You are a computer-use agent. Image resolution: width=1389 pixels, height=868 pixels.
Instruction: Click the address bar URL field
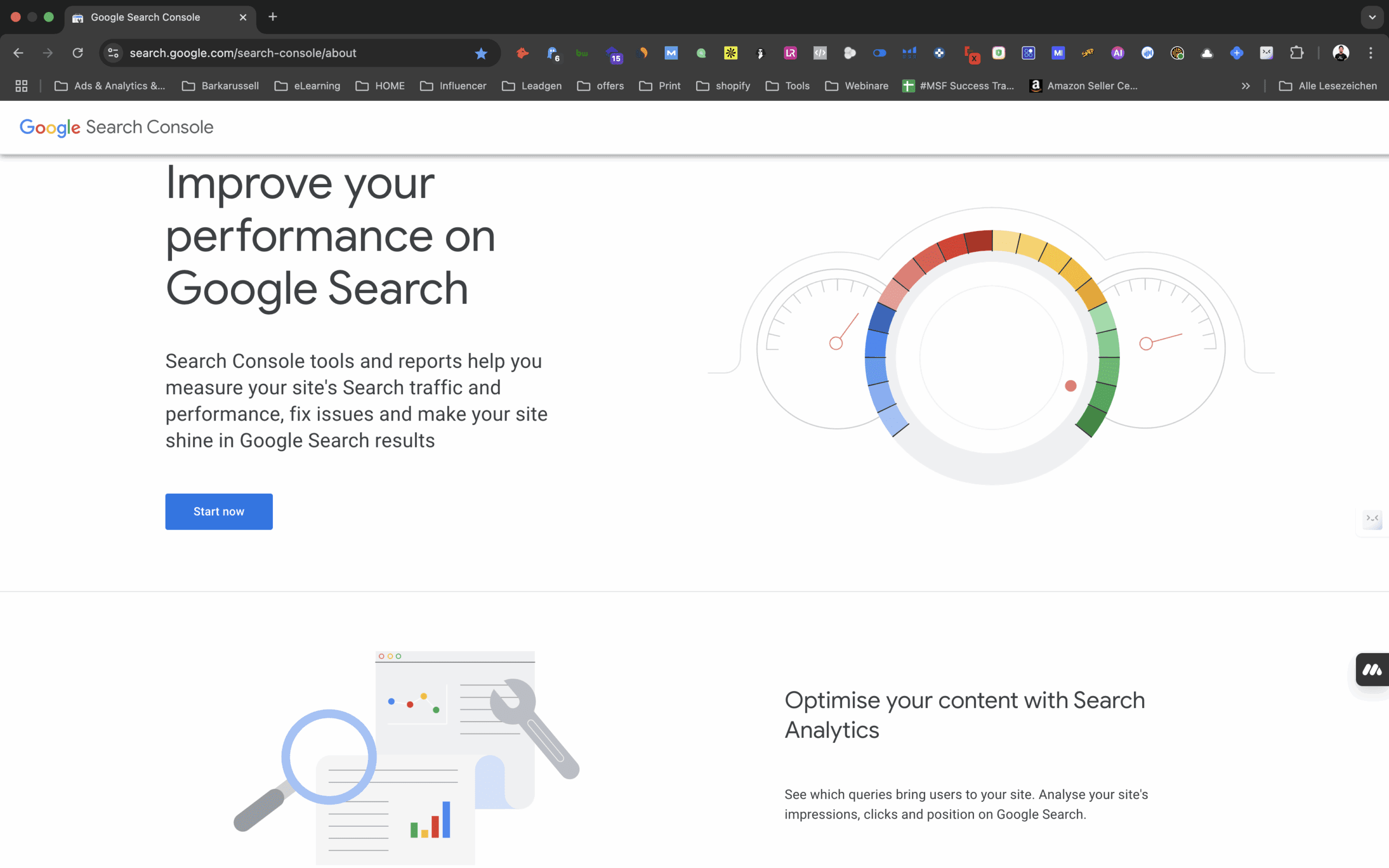tap(298, 53)
